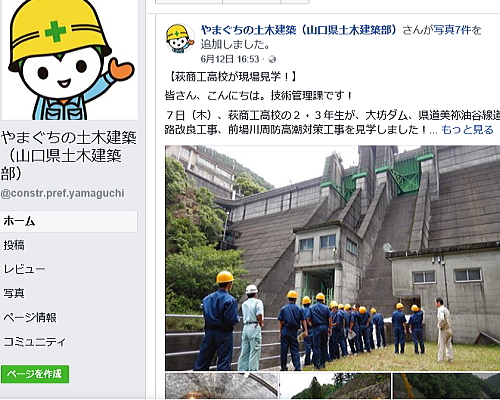This screenshot has height=400, width=500.
Task: Click the @constr.pref.yamaguchi username
Action: (x=62, y=194)
